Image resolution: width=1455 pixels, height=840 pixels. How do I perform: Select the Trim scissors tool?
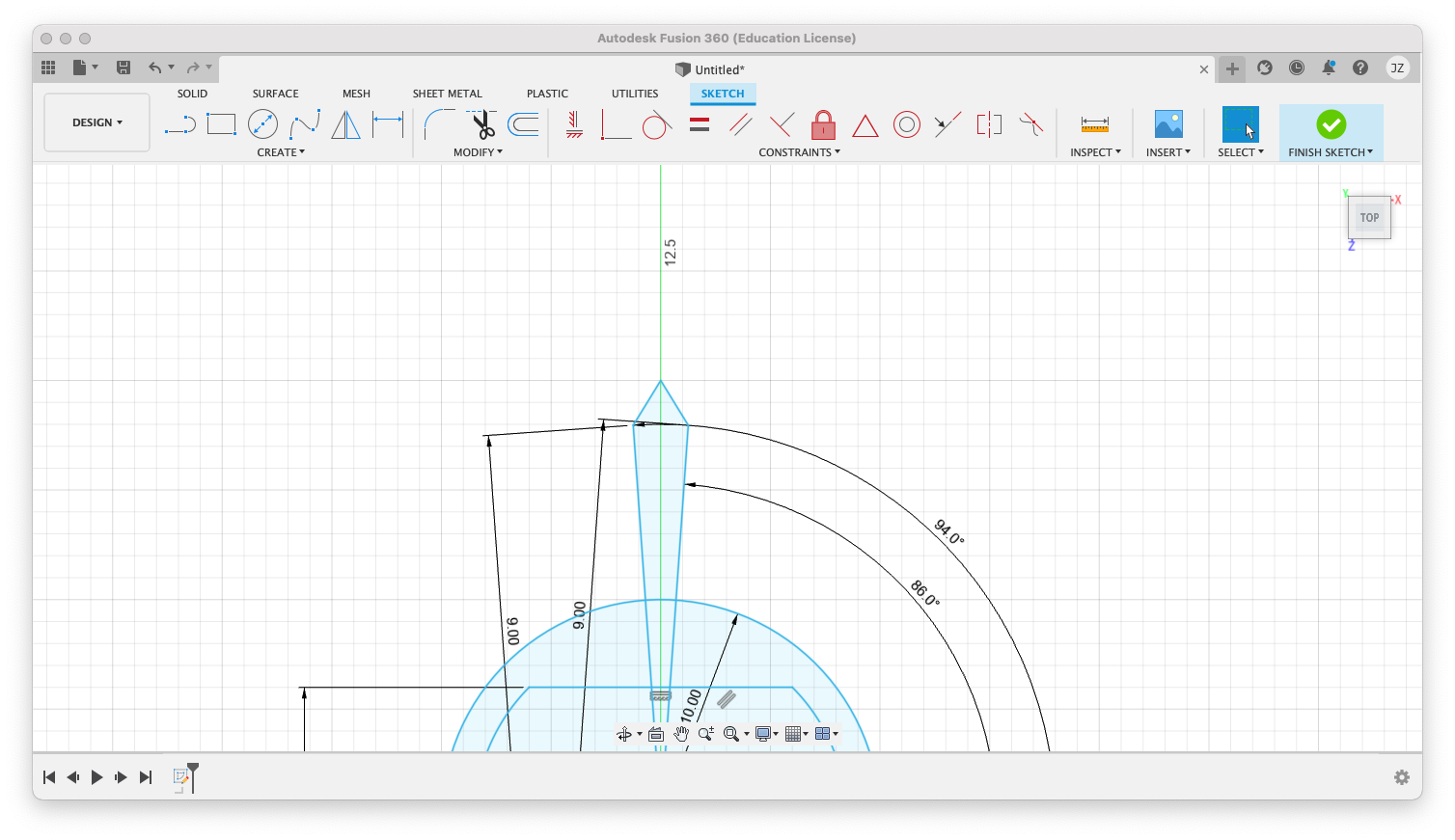(481, 124)
